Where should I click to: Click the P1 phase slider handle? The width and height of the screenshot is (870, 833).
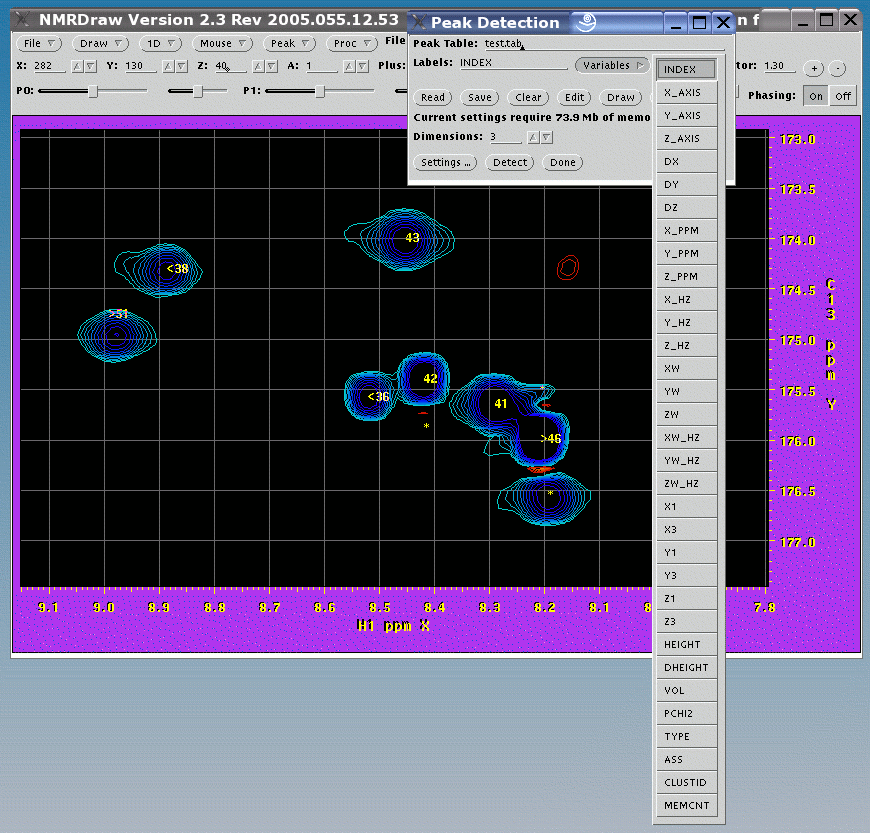pyautogui.click(x=320, y=91)
